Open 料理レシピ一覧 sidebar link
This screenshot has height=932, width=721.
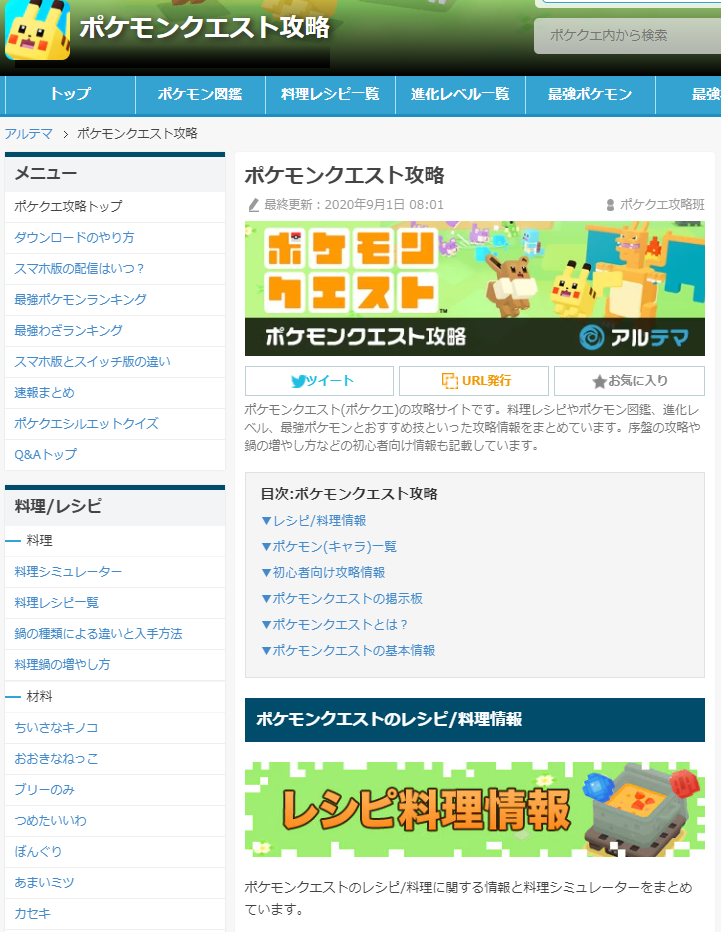click(x=115, y=603)
